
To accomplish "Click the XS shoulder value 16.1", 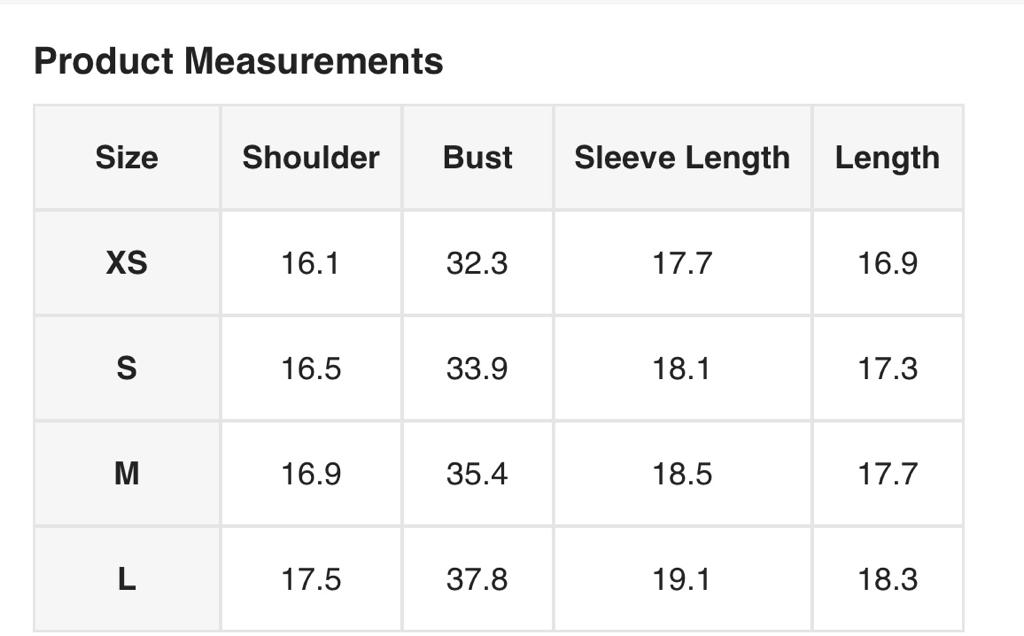I will (311, 263).
